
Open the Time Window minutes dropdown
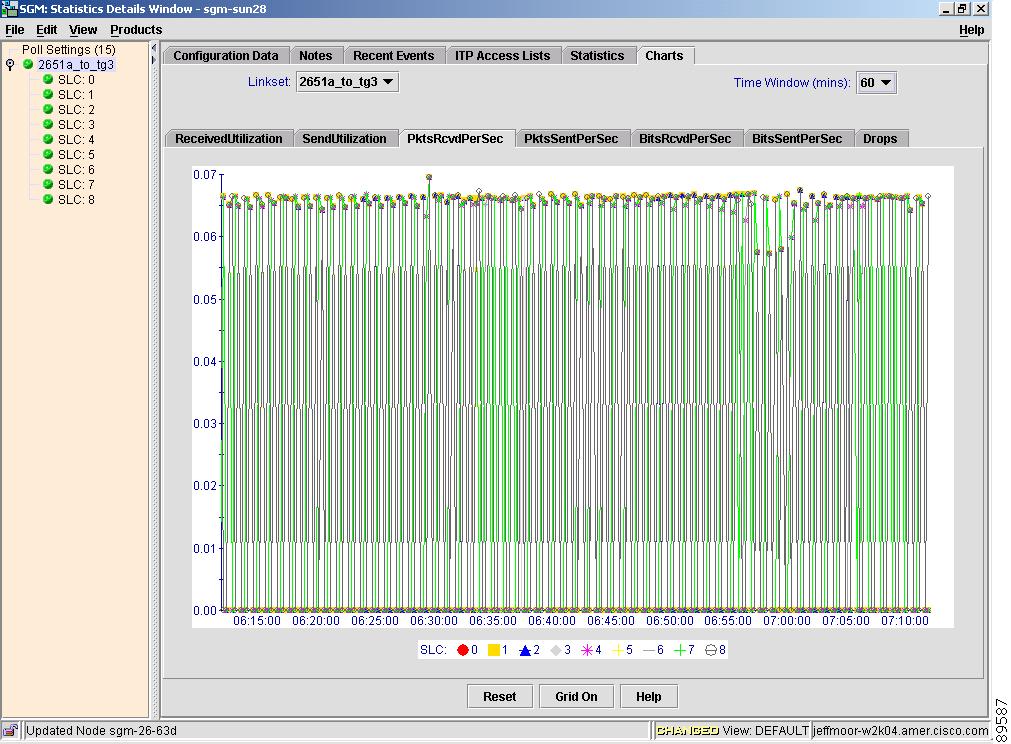pyautogui.click(x=876, y=83)
